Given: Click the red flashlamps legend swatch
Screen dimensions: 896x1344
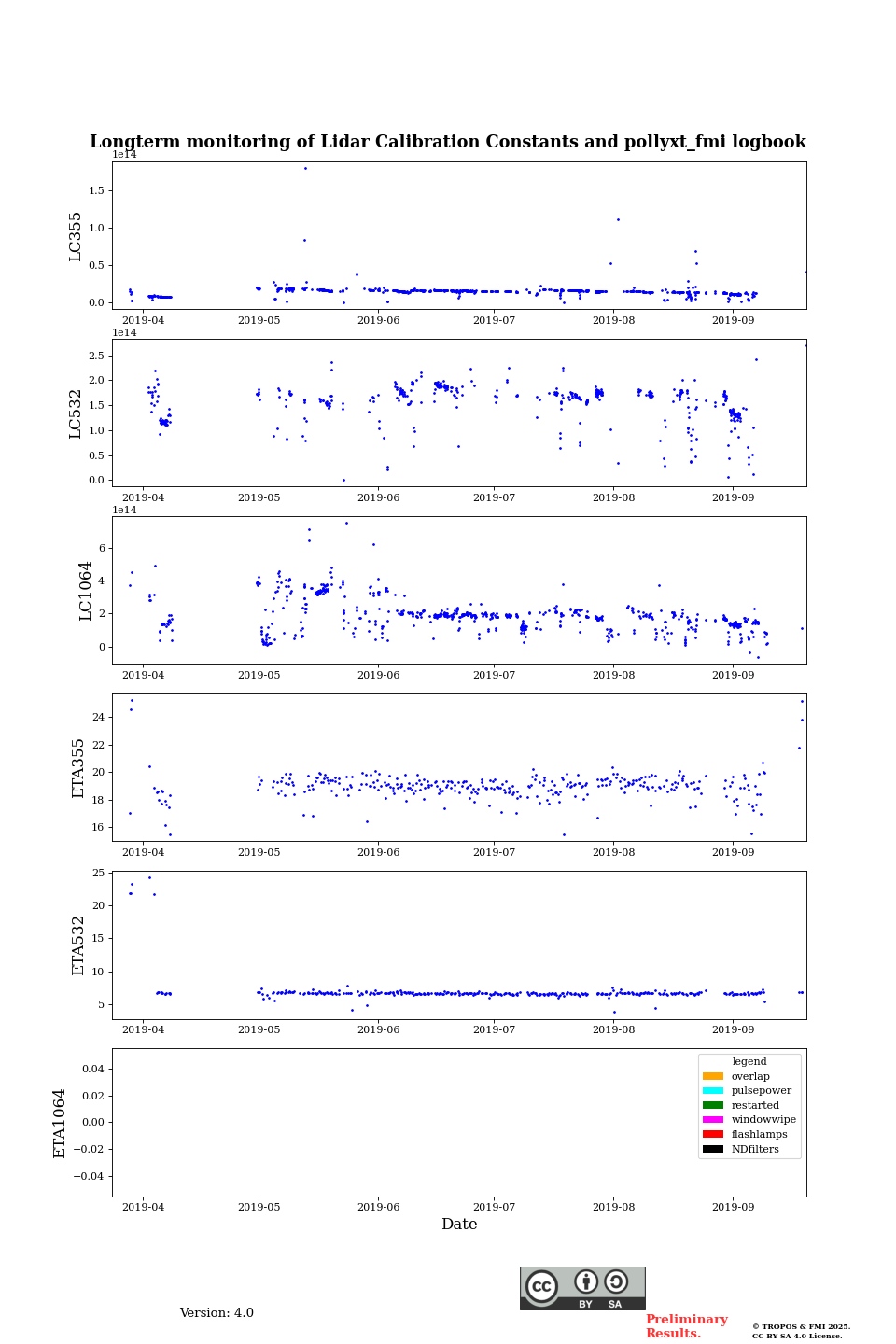Looking at the screenshot, I should coord(712,1135).
